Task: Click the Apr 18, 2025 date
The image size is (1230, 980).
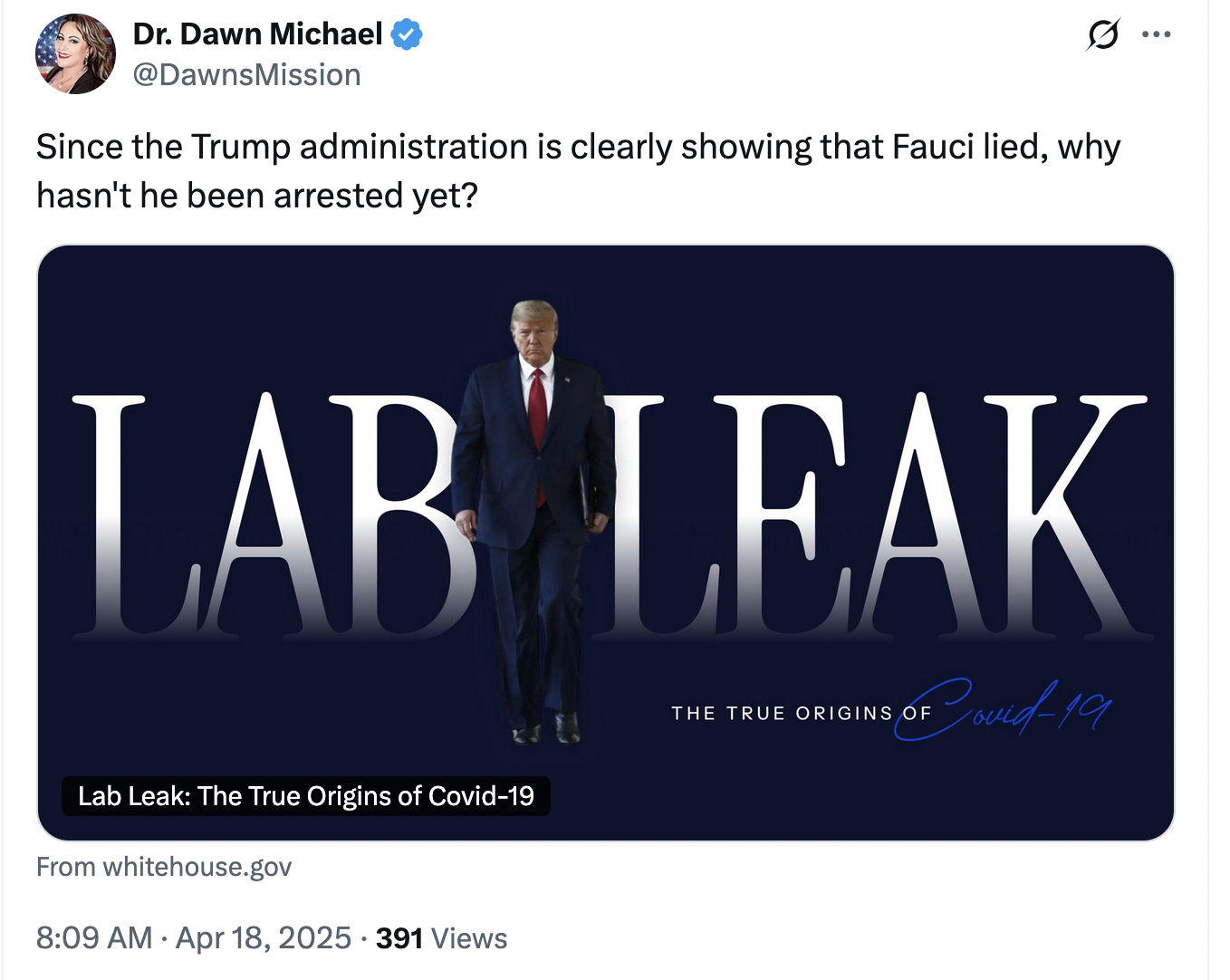Action: pos(263,938)
